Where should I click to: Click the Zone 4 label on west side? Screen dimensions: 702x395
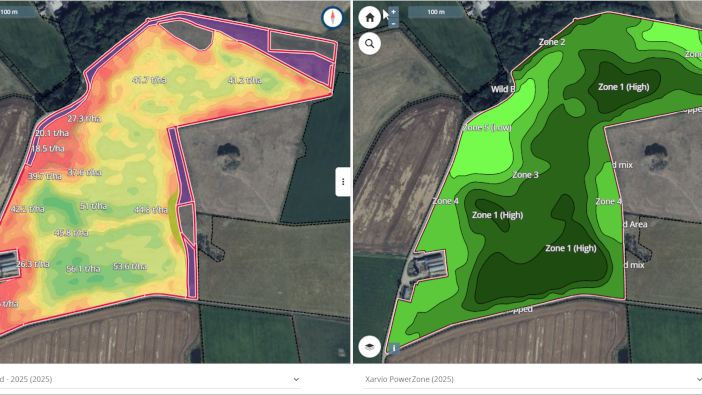[x=445, y=201]
